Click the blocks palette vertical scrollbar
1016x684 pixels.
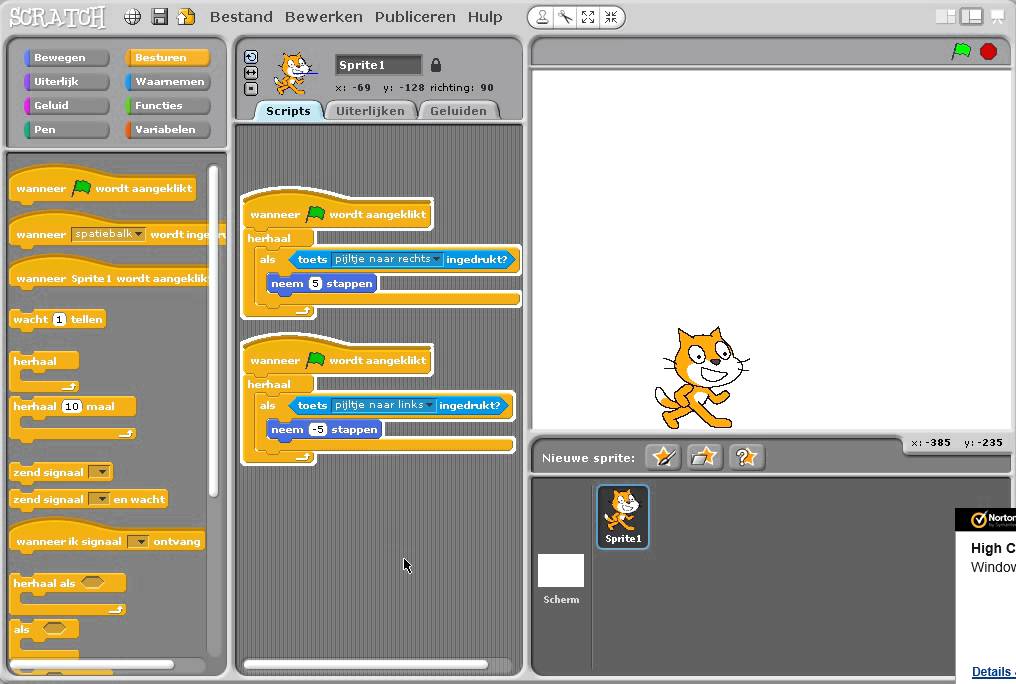point(213,330)
